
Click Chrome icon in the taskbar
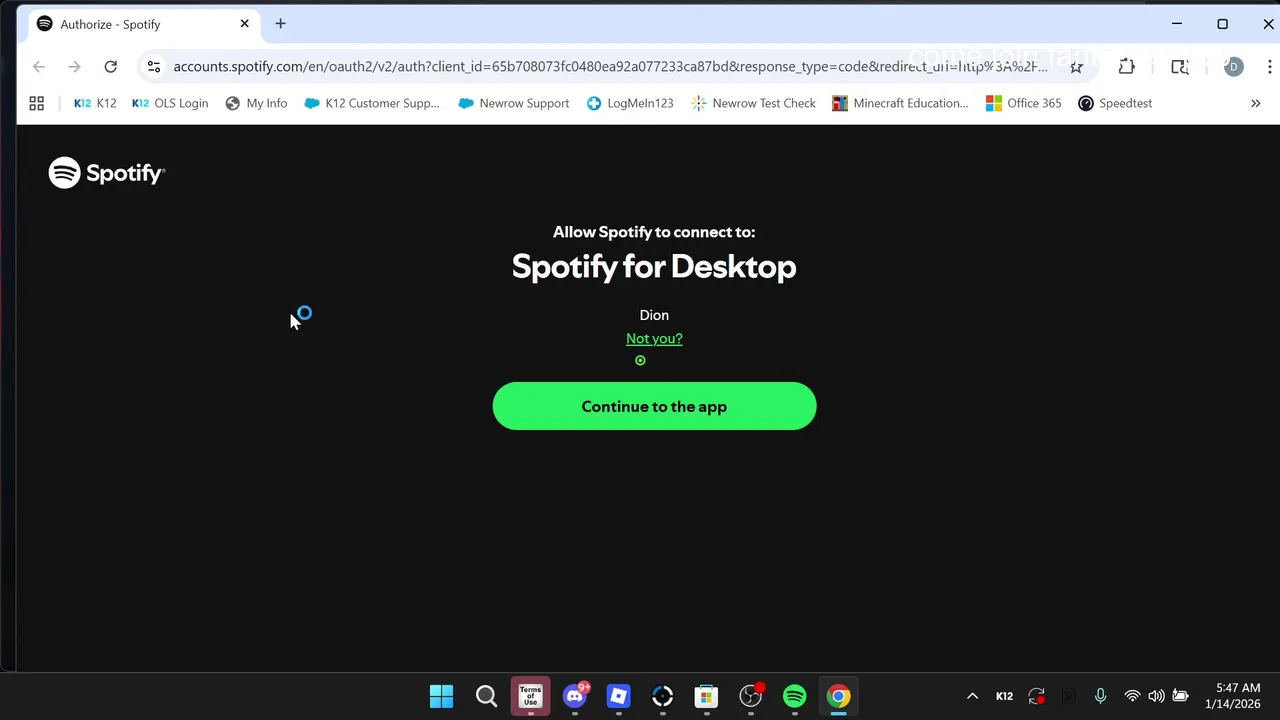[x=839, y=696]
